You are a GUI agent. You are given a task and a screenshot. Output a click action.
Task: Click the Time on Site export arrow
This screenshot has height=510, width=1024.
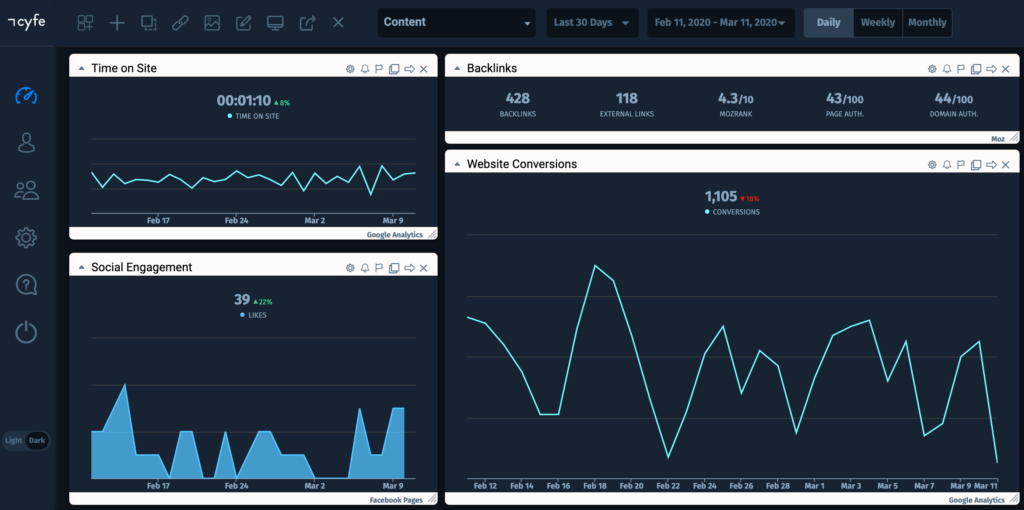tap(409, 69)
